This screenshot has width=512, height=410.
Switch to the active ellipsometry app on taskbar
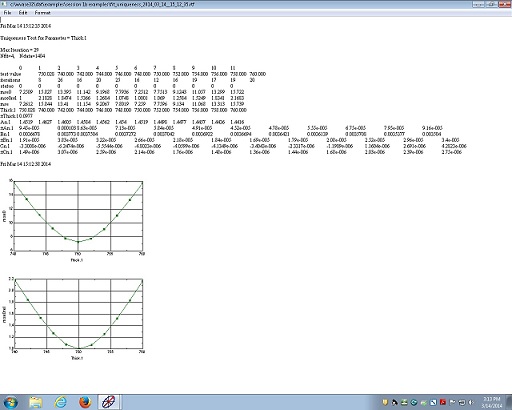(x=109, y=402)
